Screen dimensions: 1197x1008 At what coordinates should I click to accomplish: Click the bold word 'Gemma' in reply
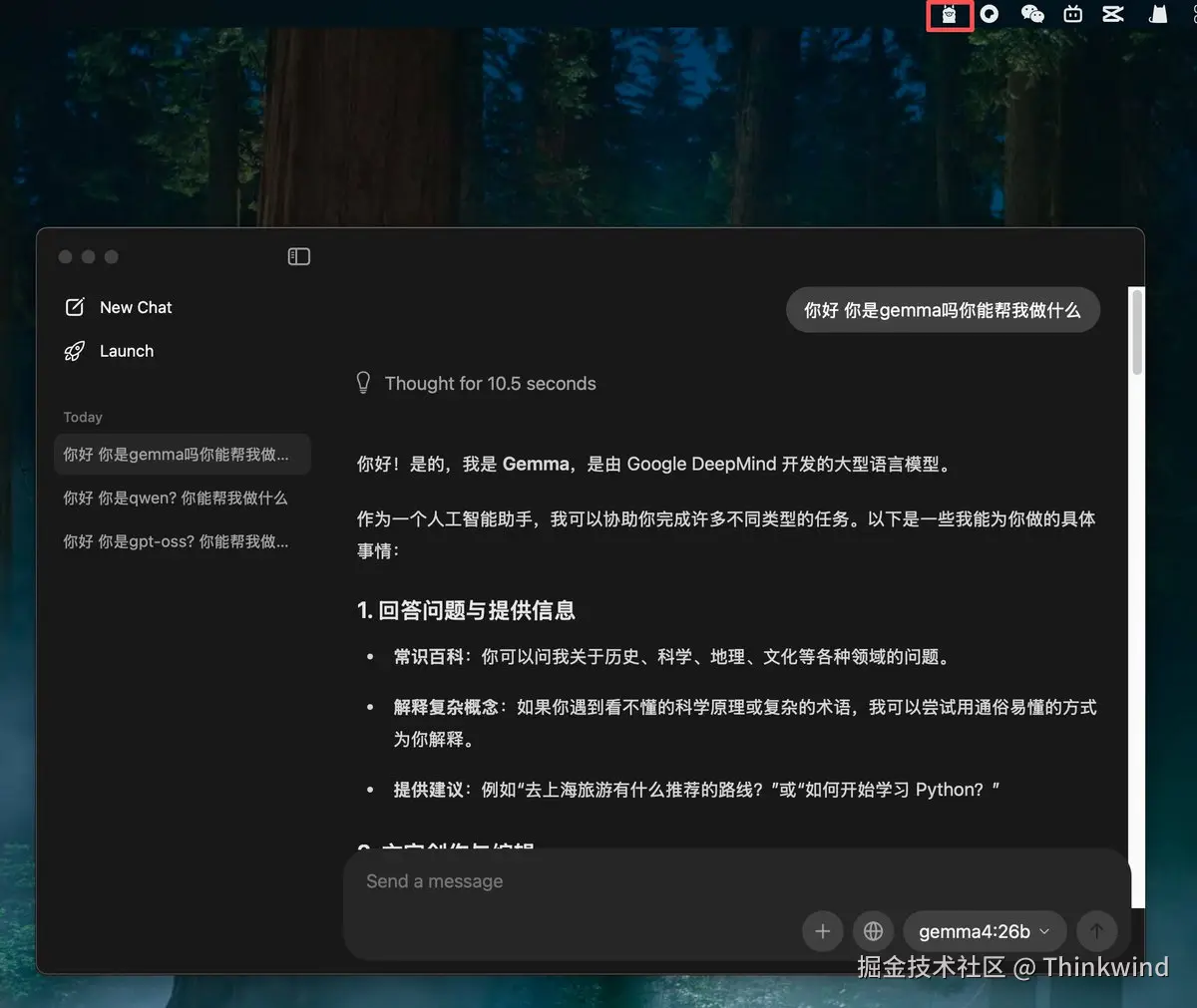click(x=536, y=464)
